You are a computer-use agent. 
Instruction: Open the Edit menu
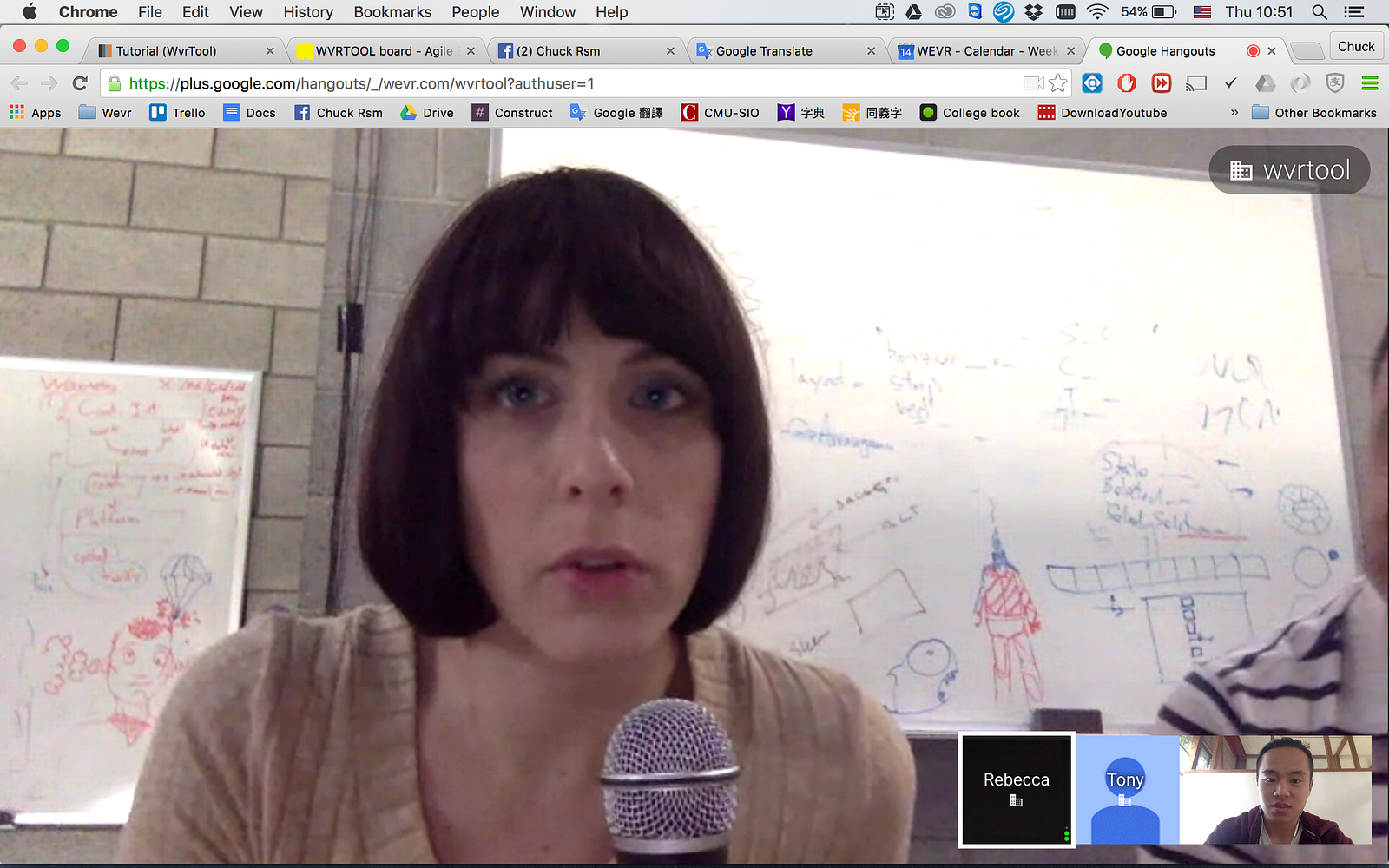195,12
